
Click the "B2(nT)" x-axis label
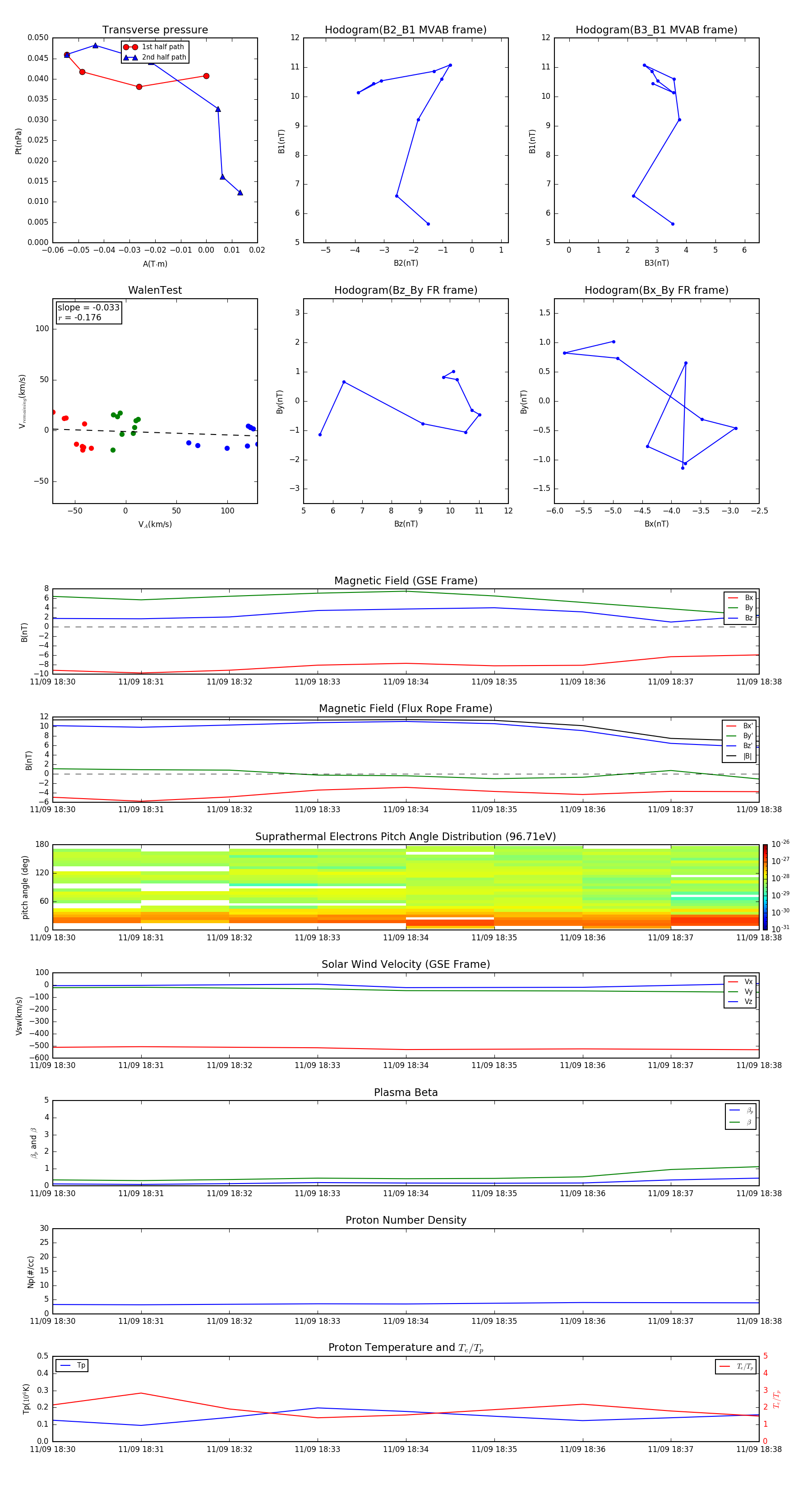pyautogui.click(x=406, y=263)
